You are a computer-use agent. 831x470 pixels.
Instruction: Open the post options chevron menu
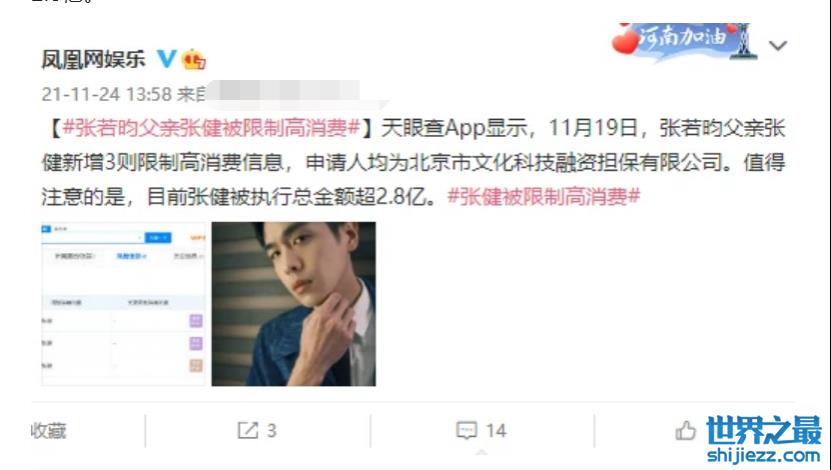pyautogui.click(x=777, y=46)
